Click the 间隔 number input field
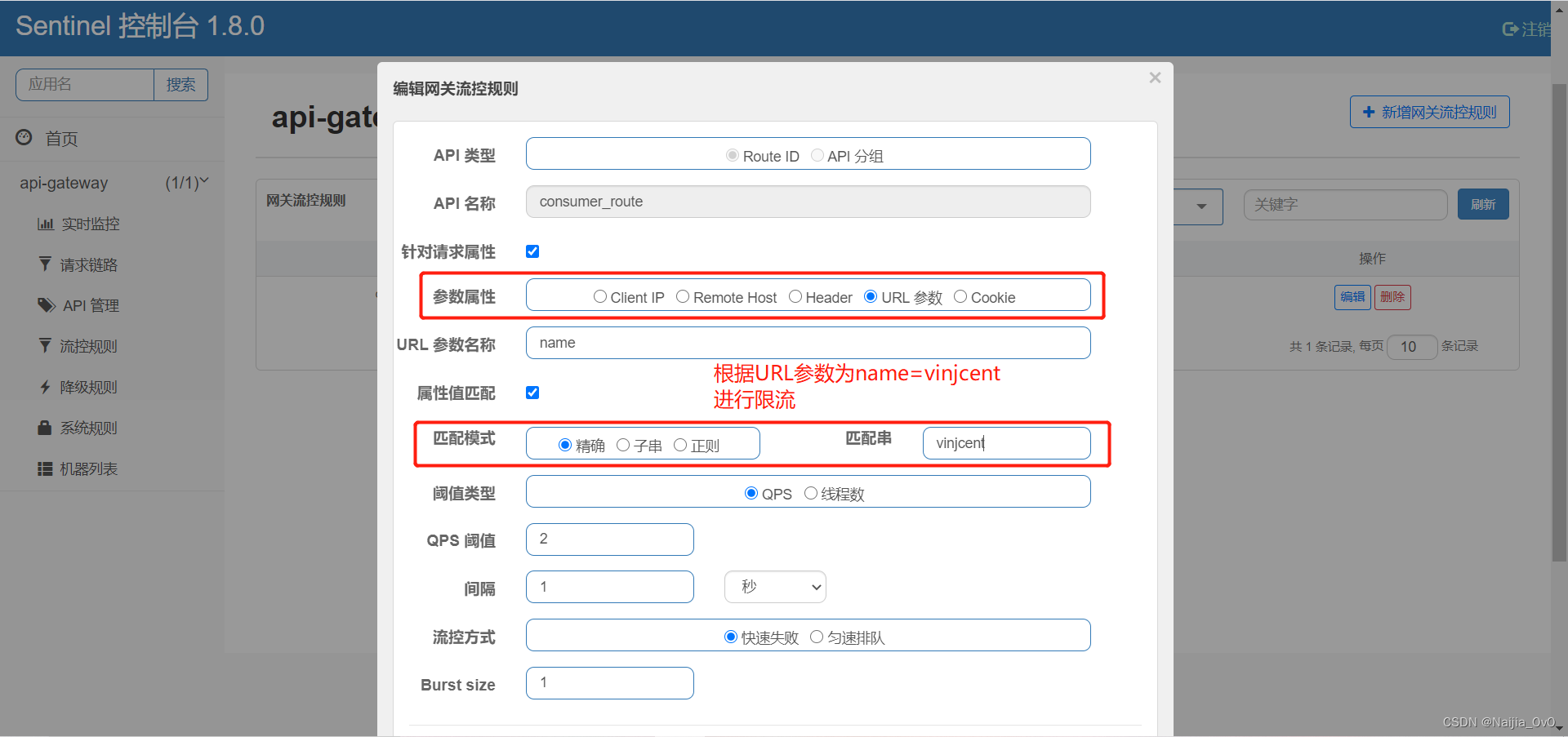Screen dimensions: 1568x737 pyautogui.click(x=610, y=587)
